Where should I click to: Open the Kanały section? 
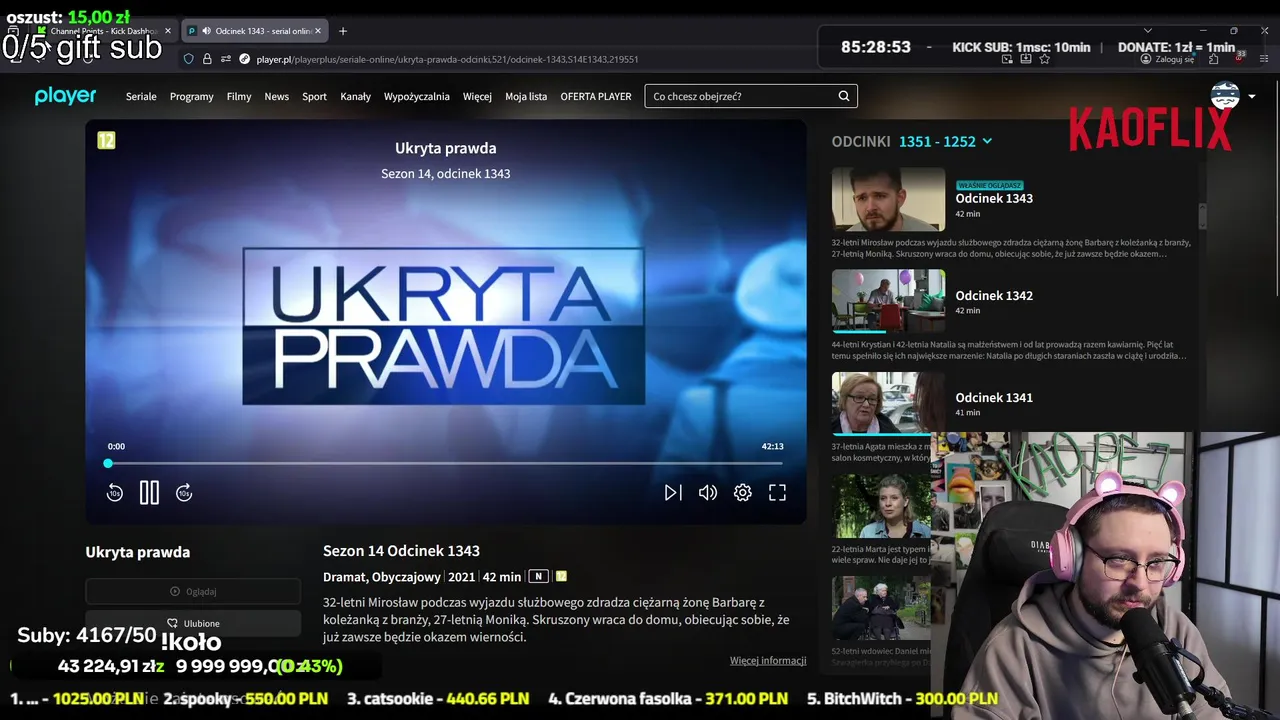pos(356,96)
